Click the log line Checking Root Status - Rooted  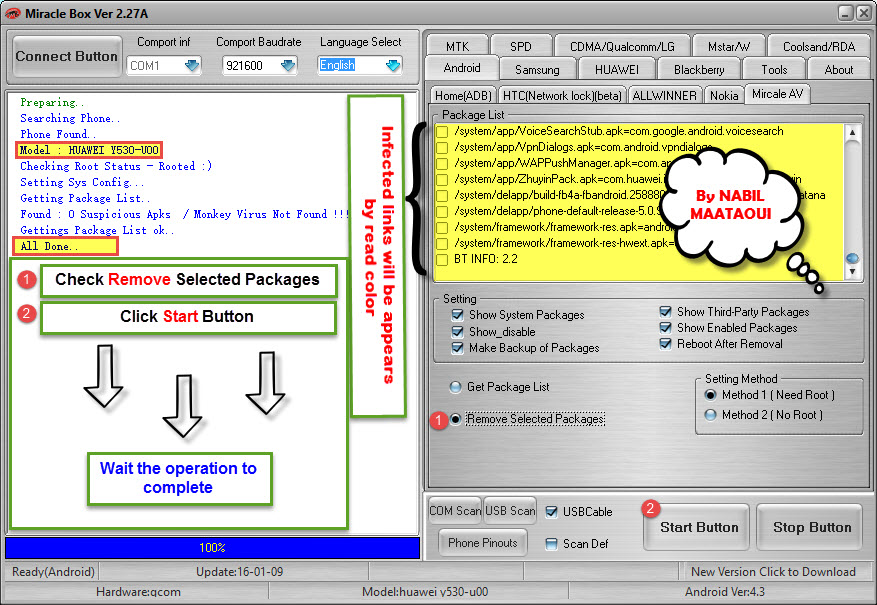[116, 166]
